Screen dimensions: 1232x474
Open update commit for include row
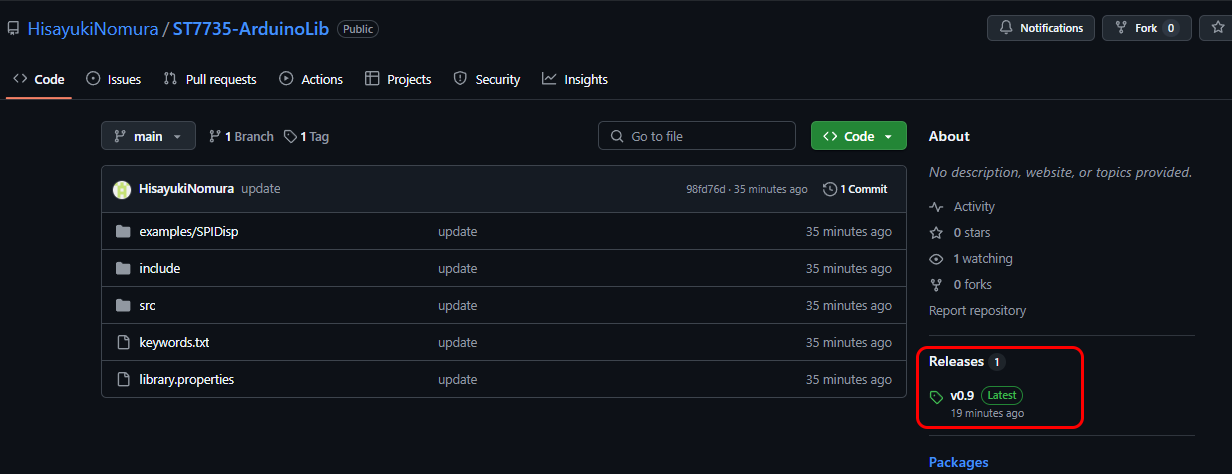[458, 268]
